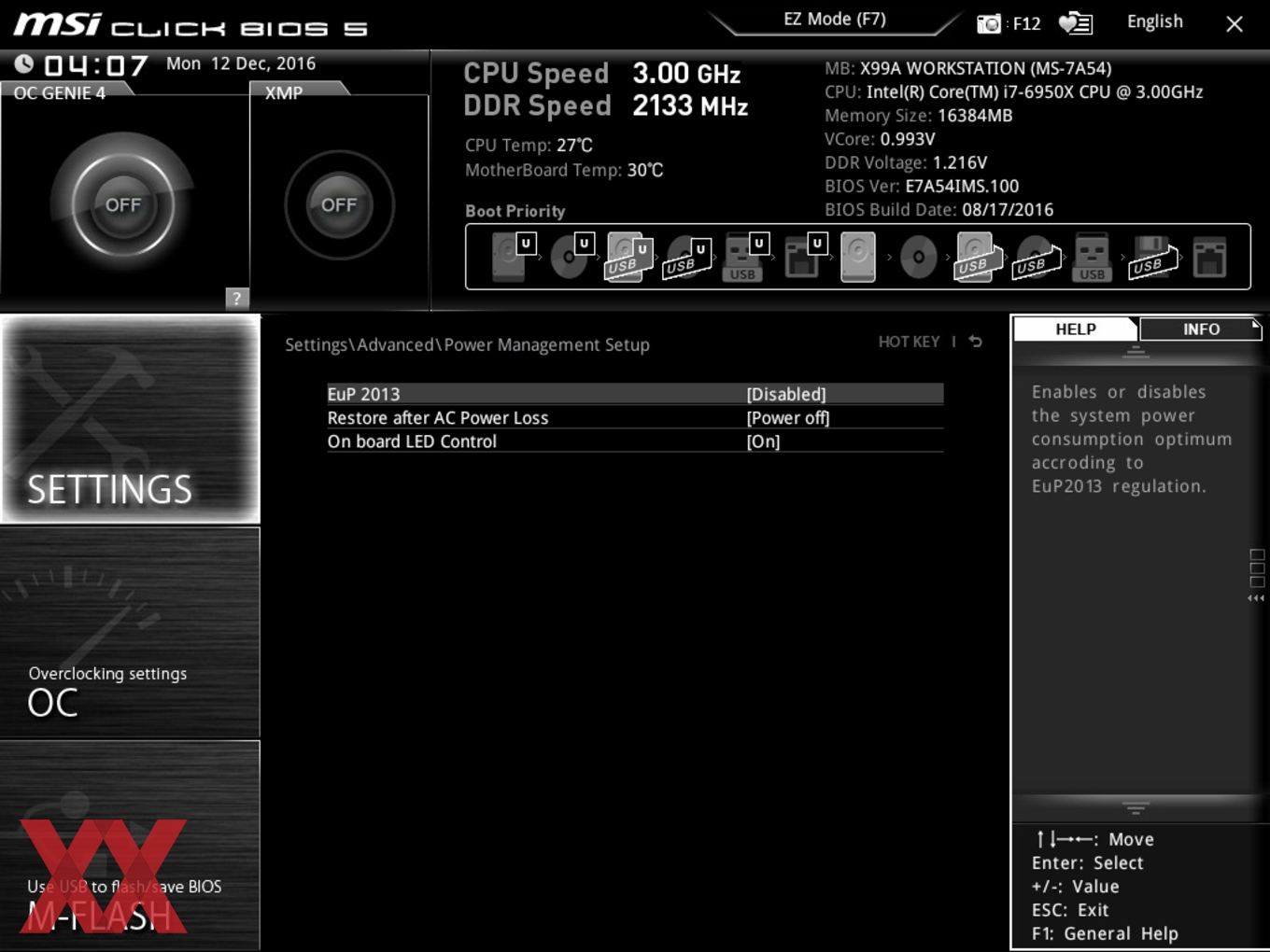This screenshot has height=952, width=1270.
Task: Select the legacy USB CD/DVD boot icon
Action: click(x=1036, y=257)
